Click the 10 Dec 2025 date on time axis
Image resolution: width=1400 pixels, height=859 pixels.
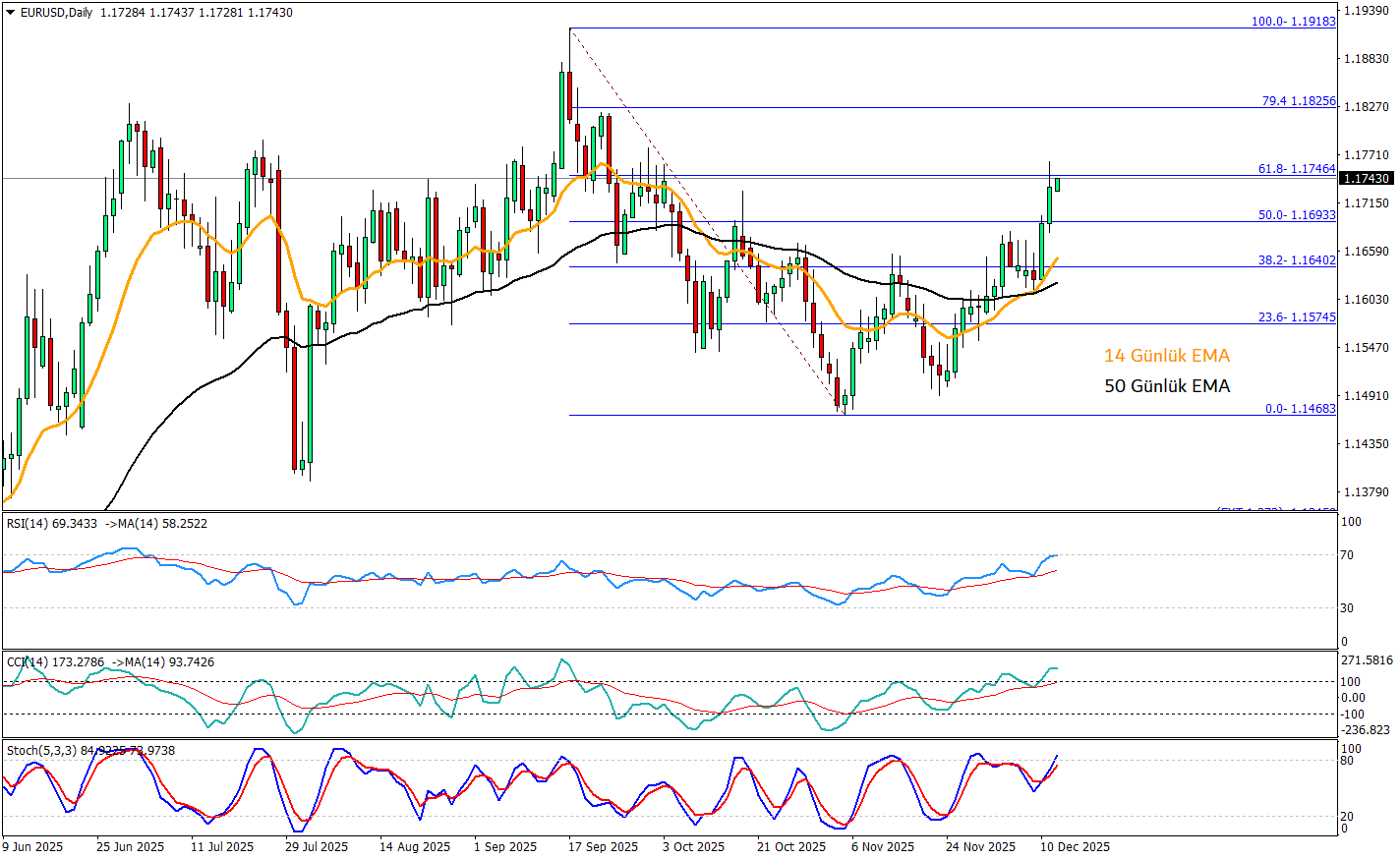[1075, 847]
